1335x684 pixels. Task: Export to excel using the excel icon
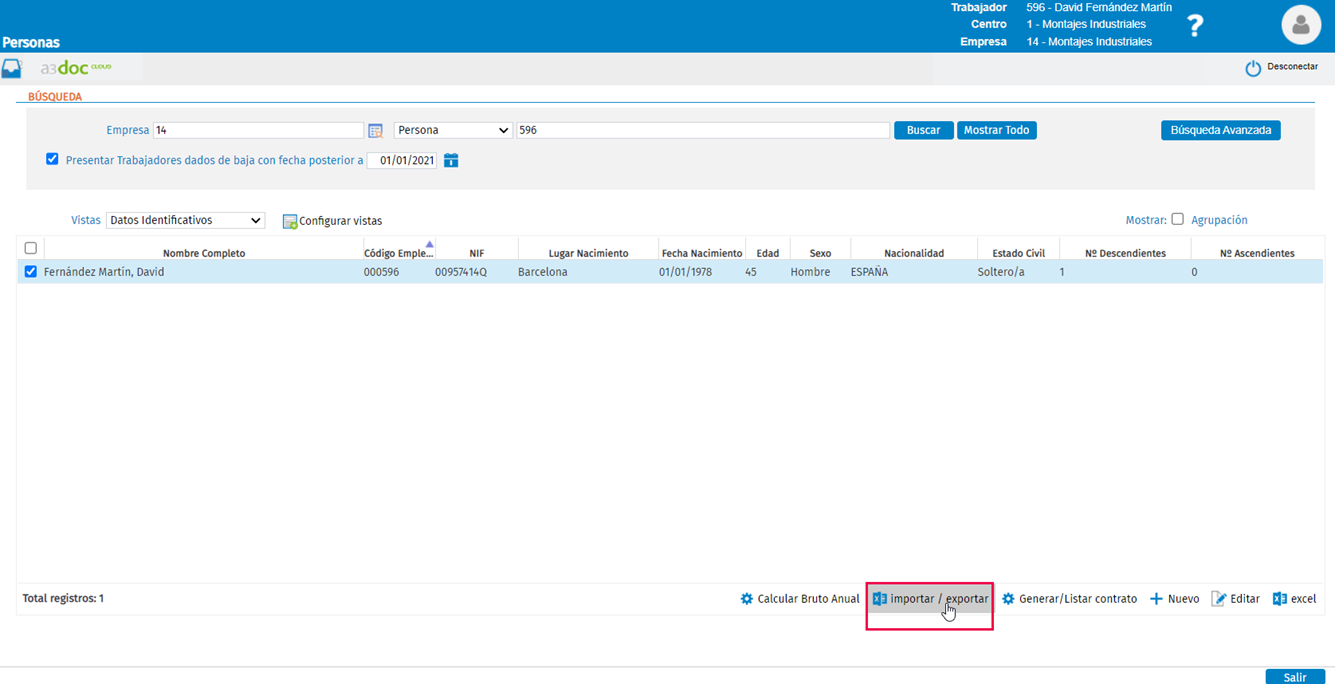point(1279,599)
